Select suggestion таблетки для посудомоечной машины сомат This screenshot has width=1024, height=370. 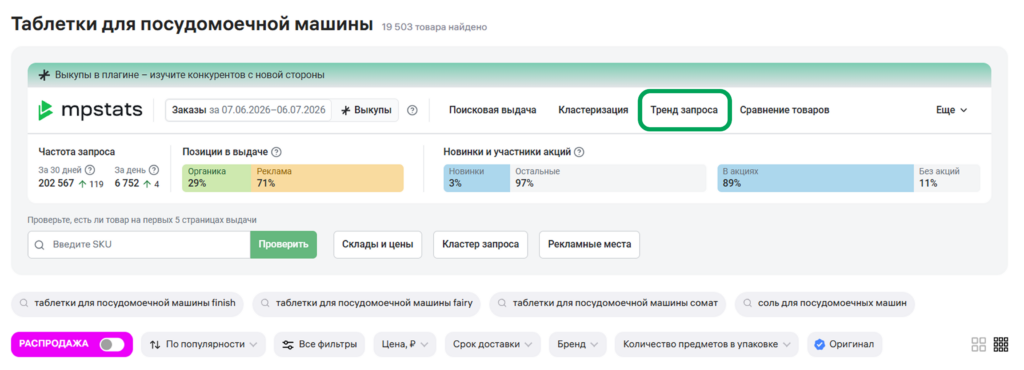click(607, 303)
